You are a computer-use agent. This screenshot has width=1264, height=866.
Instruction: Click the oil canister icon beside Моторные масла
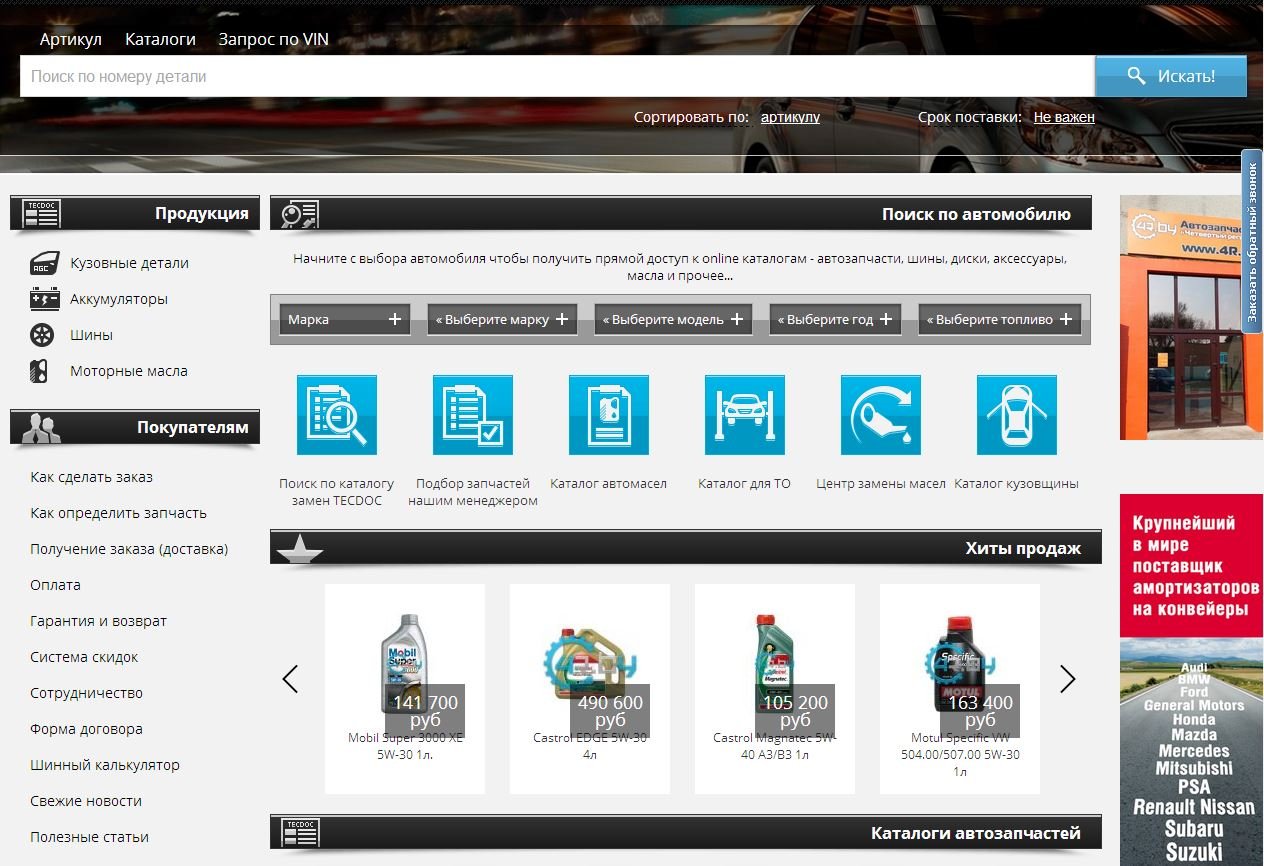coord(40,371)
